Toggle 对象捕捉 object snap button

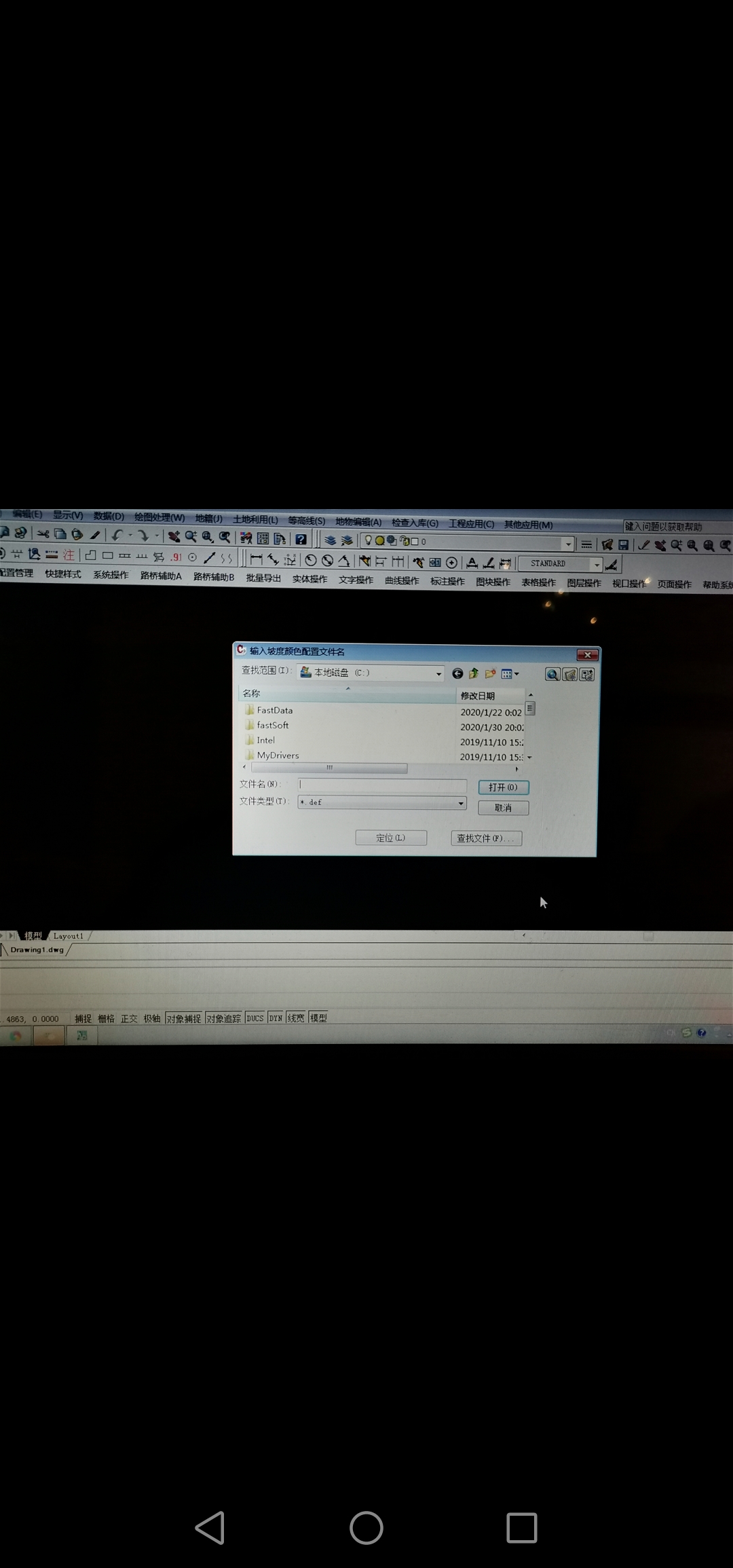pyautogui.click(x=183, y=1018)
